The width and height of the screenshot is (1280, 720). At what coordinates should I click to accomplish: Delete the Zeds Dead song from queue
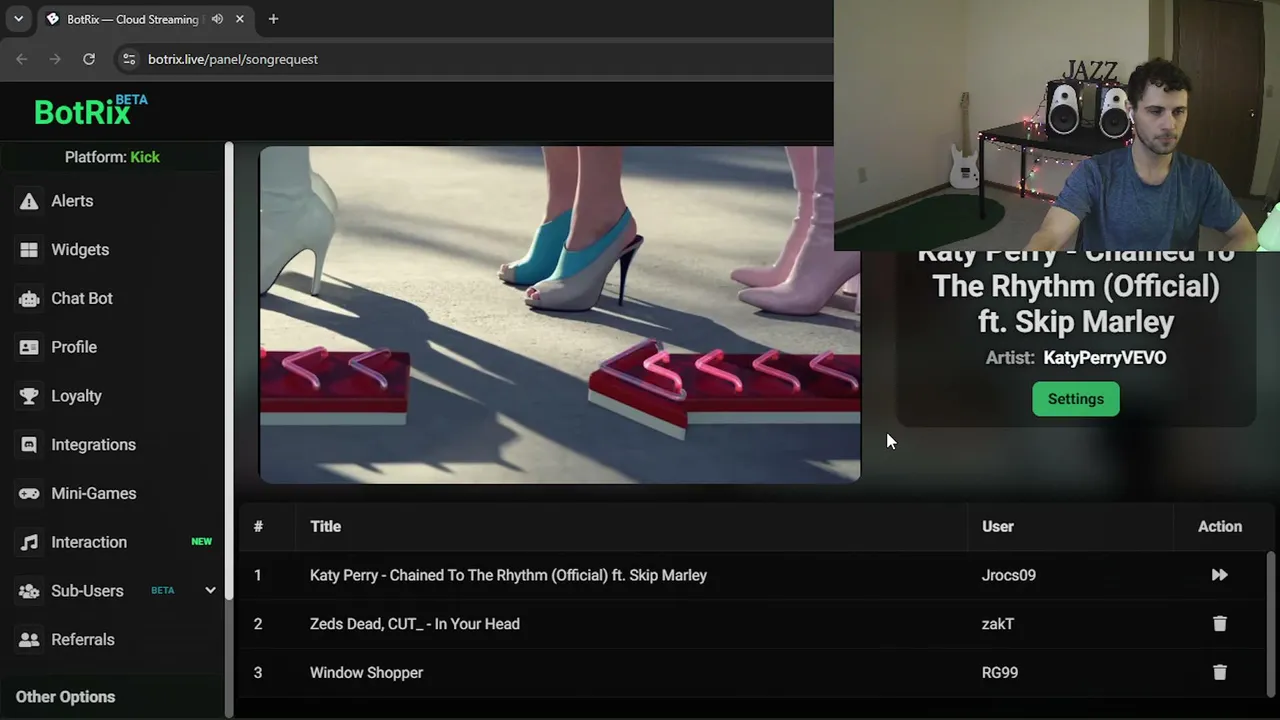1219,624
